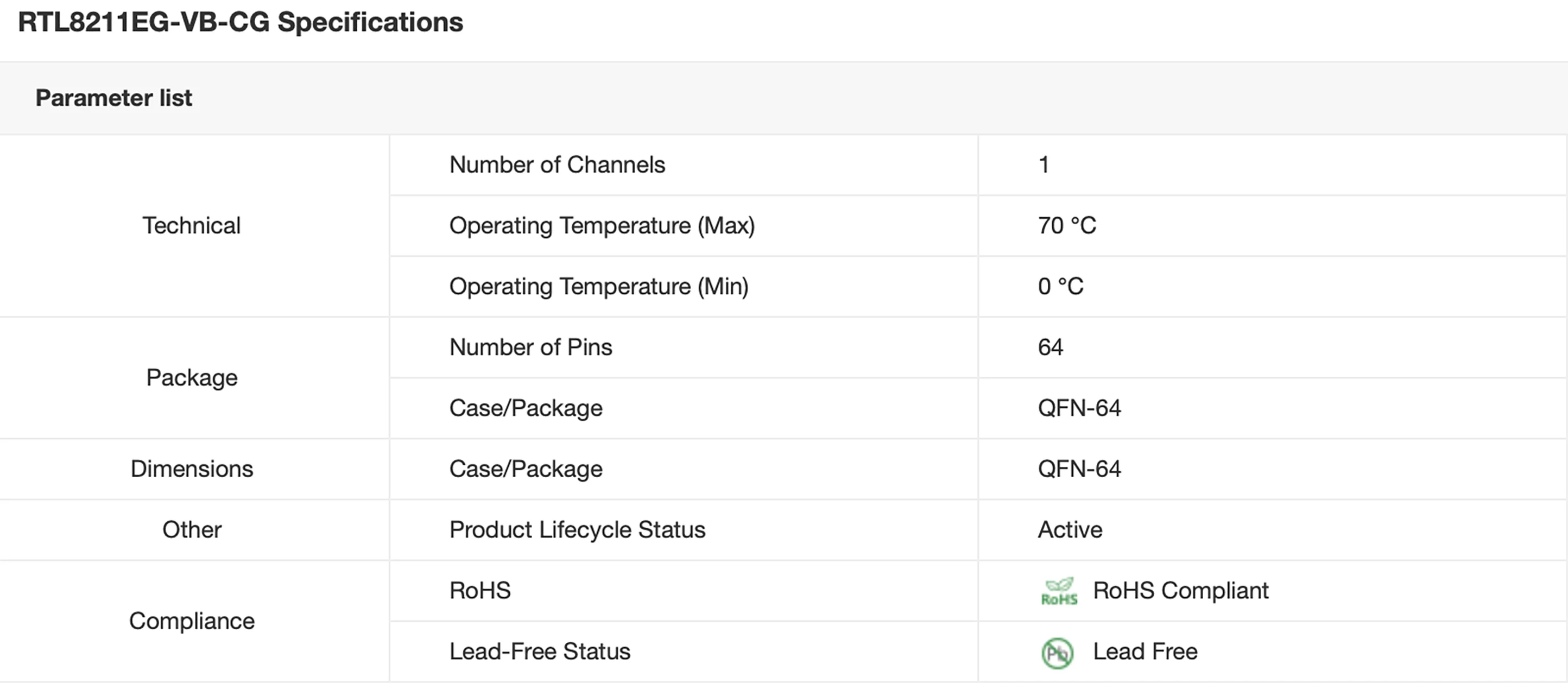Viewport: 1568px width, 683px height.
Task: Click the Number of Channels label
Action: click(557, 165)
